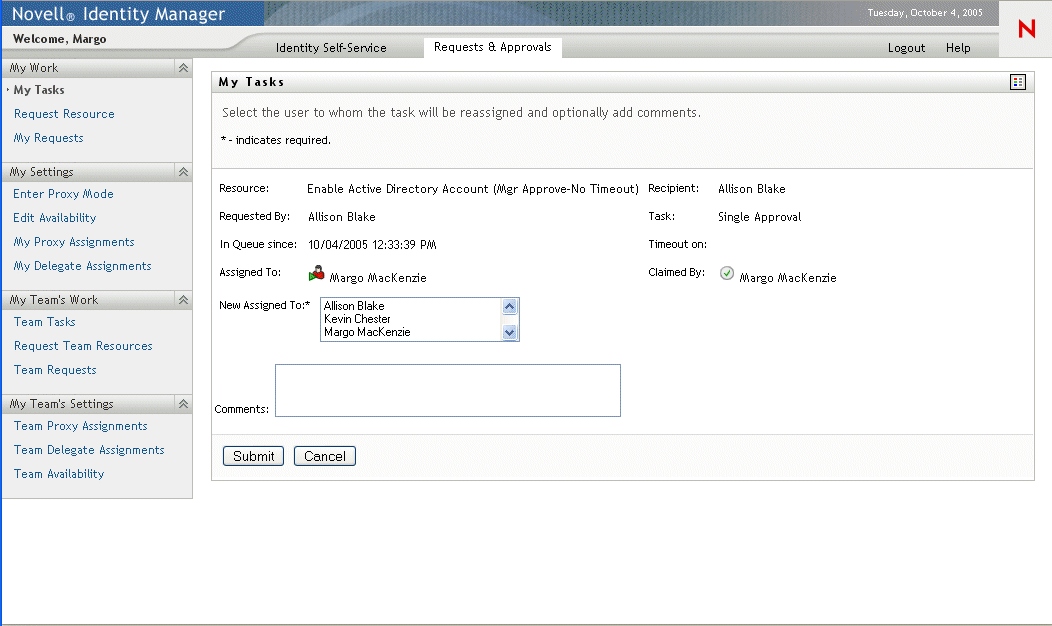Screen dimensions: 1052x626
Task: Click the Recipient Allison Blake value
Action: (x=751, y=189)
